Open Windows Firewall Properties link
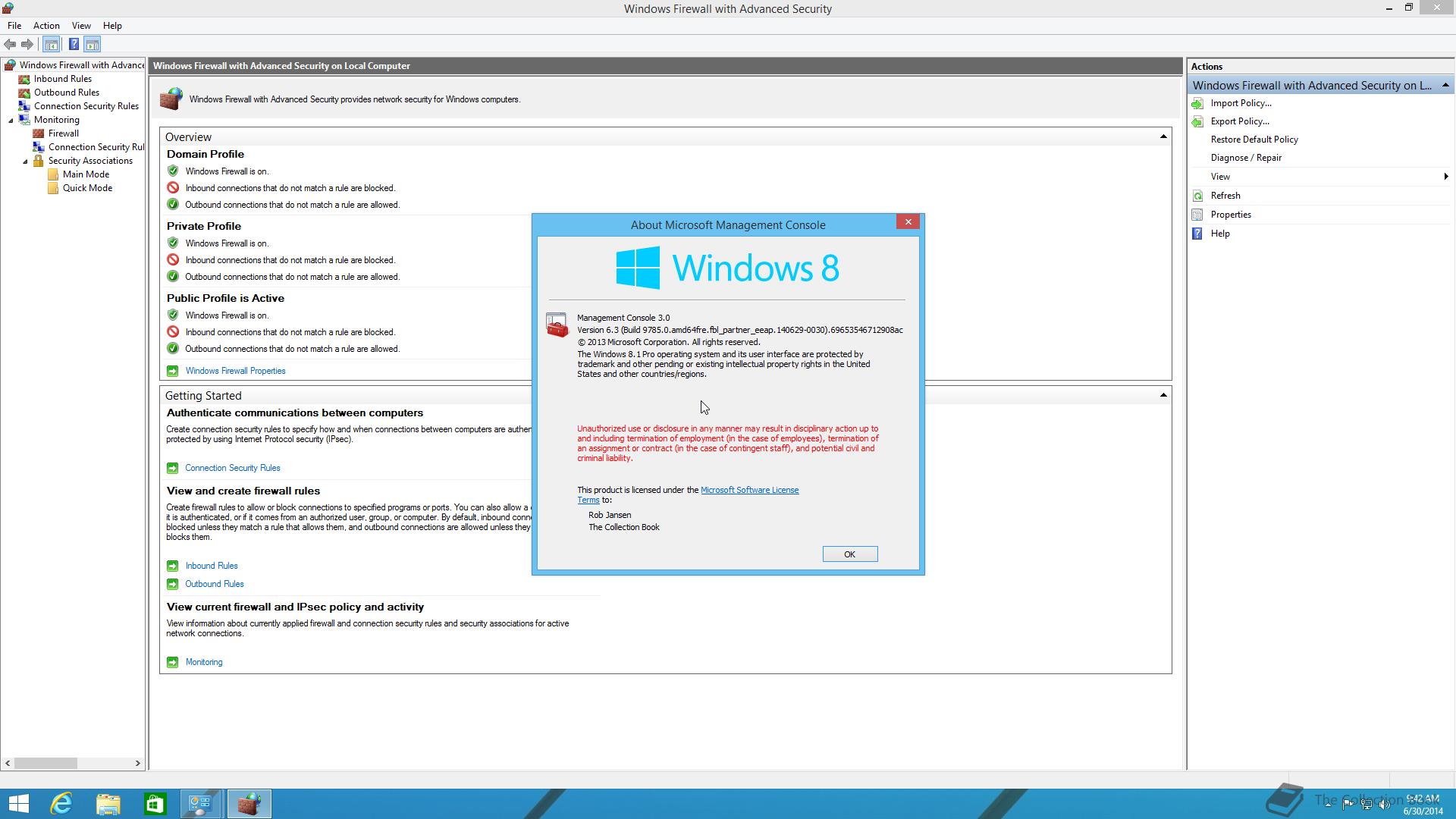The height and width of the screenshot is (819, 1456). [x=235, y=371]
